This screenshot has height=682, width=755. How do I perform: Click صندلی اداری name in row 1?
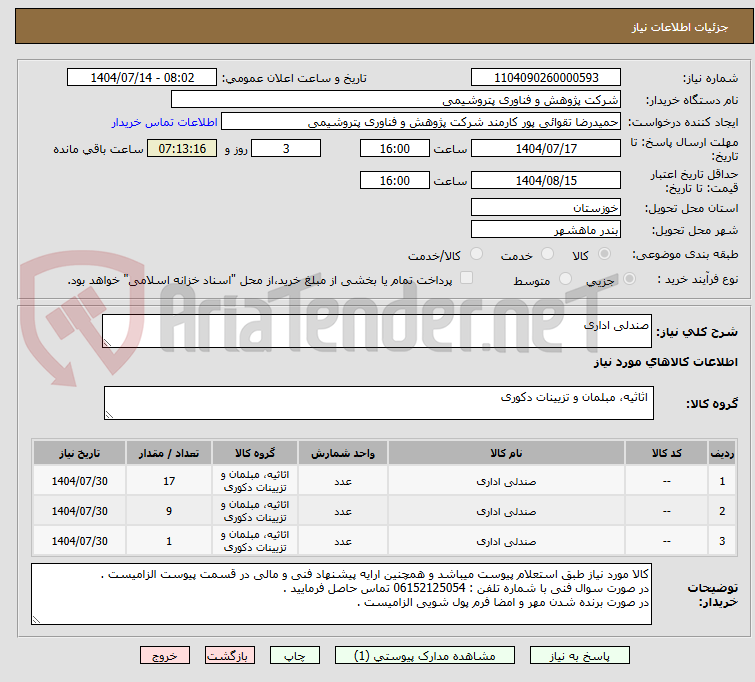[506, 481]
